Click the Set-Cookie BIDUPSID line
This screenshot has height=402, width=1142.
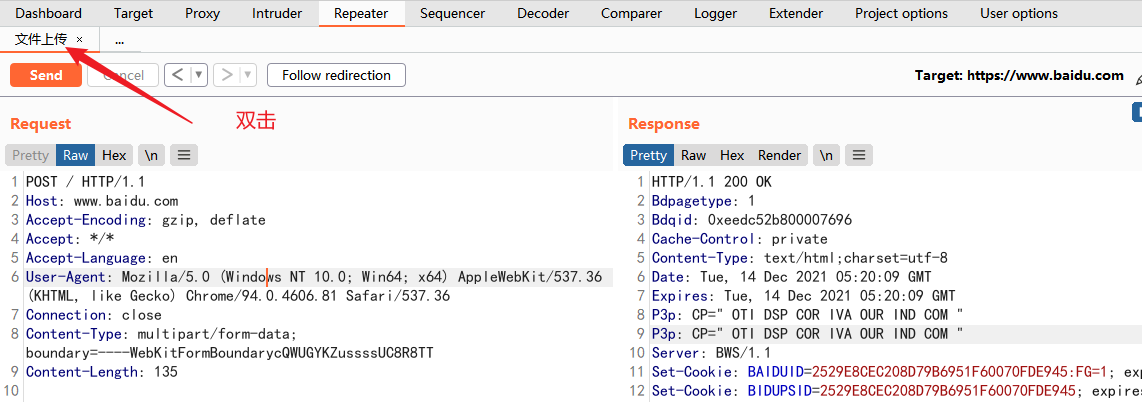click(897, 390)
